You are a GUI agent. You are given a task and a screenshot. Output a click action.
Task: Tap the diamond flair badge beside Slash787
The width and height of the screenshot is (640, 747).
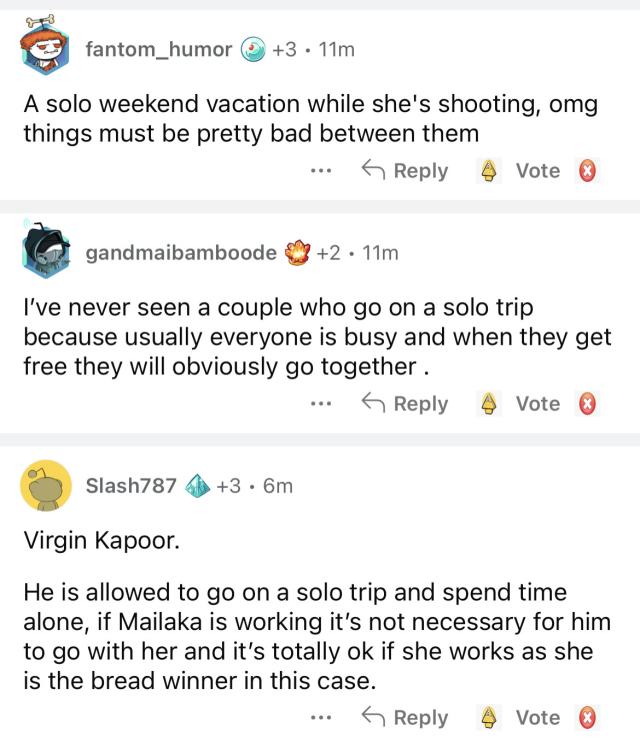click(x=195, y=486)
